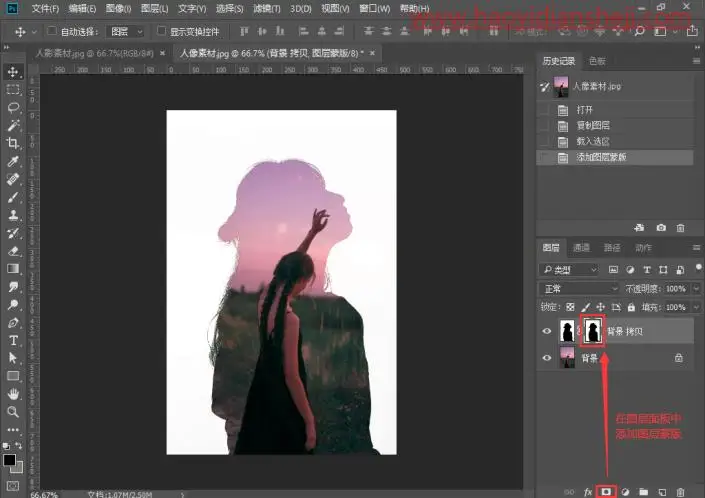Select 背景 拷贝 layer mask thumbnail

pos(593,331)
